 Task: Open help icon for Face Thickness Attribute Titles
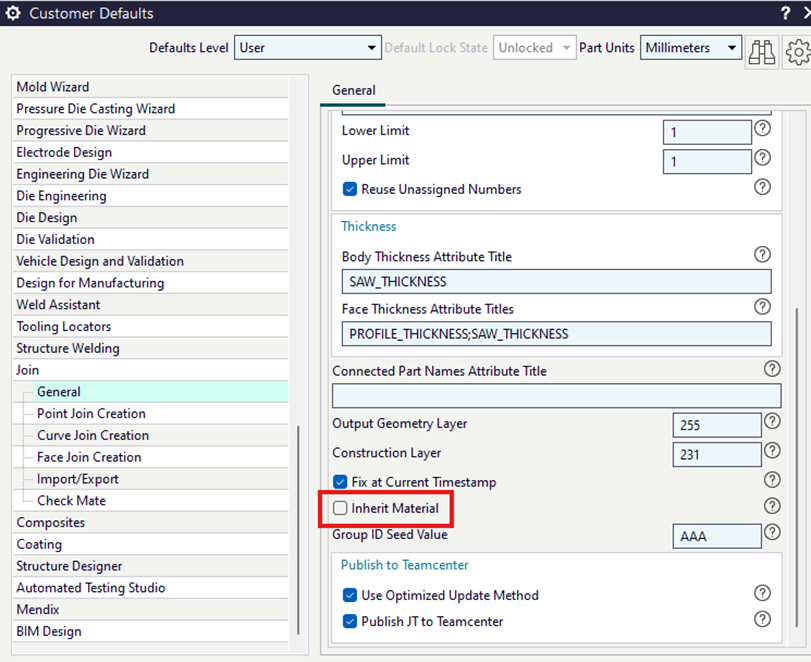coord(762,307)
